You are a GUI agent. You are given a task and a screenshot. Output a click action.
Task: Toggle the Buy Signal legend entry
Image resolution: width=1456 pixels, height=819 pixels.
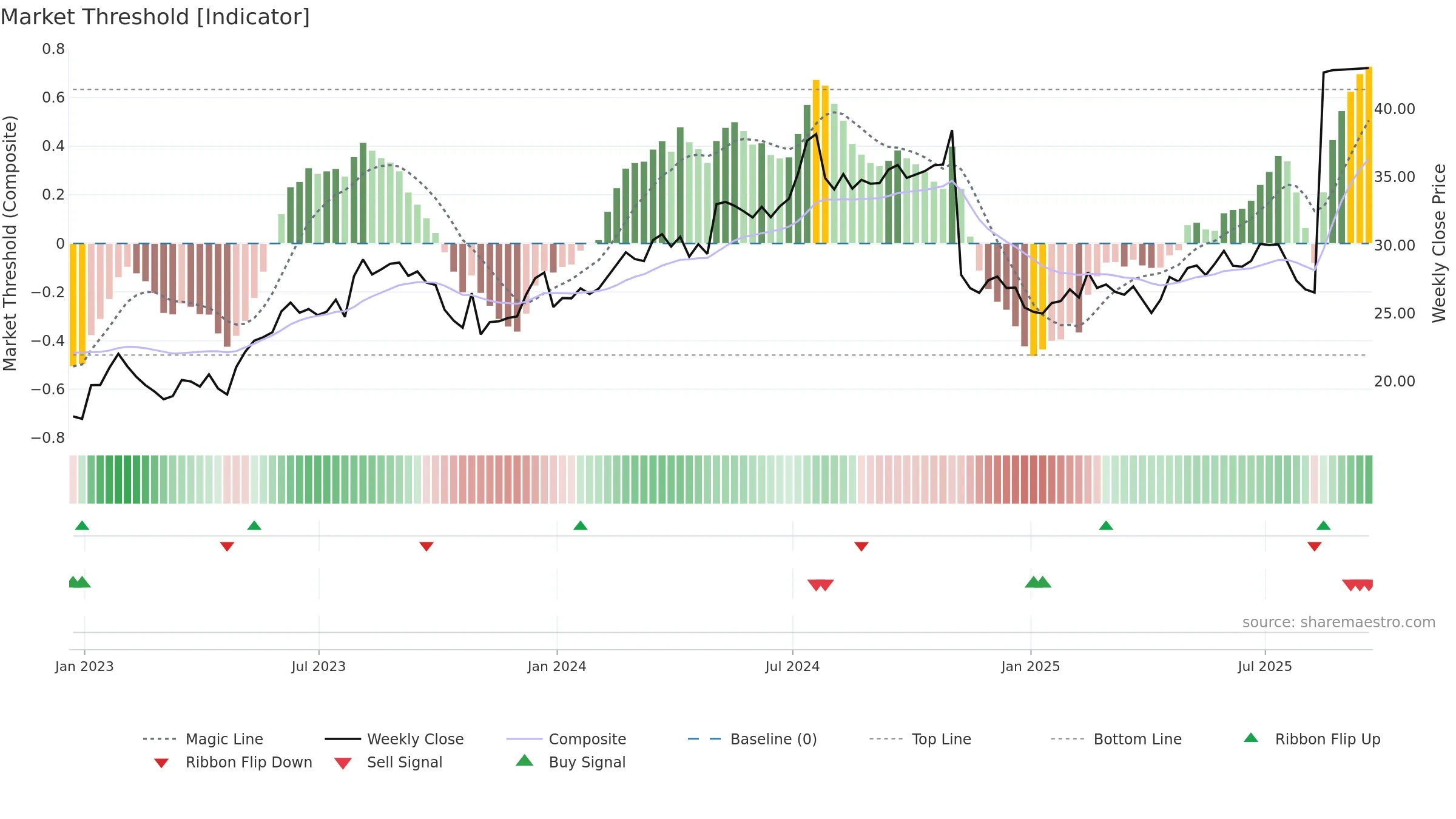tap(570, 762)
